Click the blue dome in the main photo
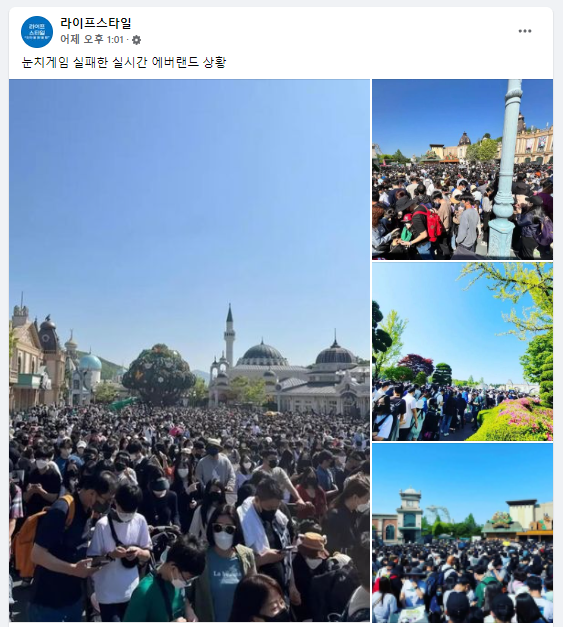The width and height of the screenshot is (563, 627). pos(90,362)
